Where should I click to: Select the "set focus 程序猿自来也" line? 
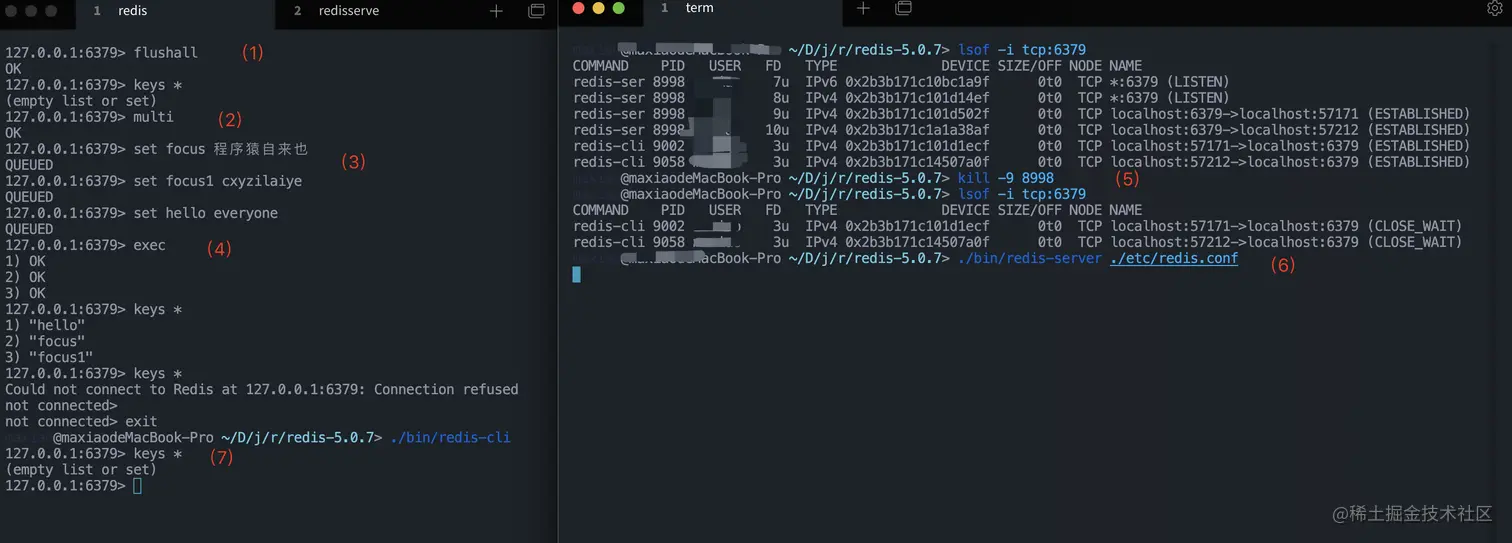[157, 149]
